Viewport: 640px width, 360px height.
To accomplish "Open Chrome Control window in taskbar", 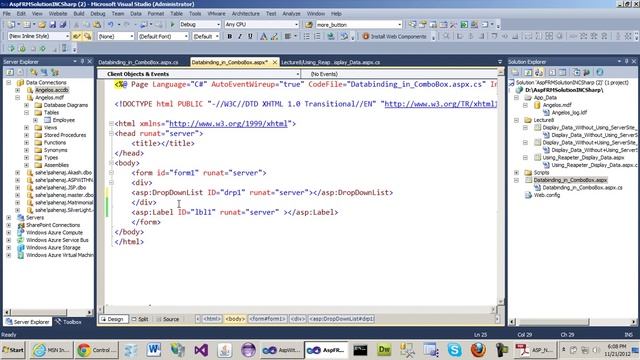I will pyautogui.click(x=96, y=350).
